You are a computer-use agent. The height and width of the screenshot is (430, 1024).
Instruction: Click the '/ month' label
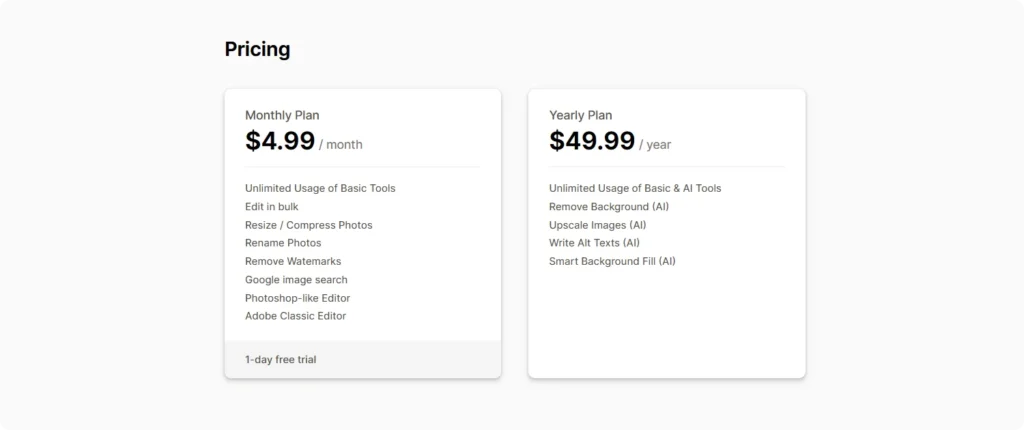[x=340, y=144]
